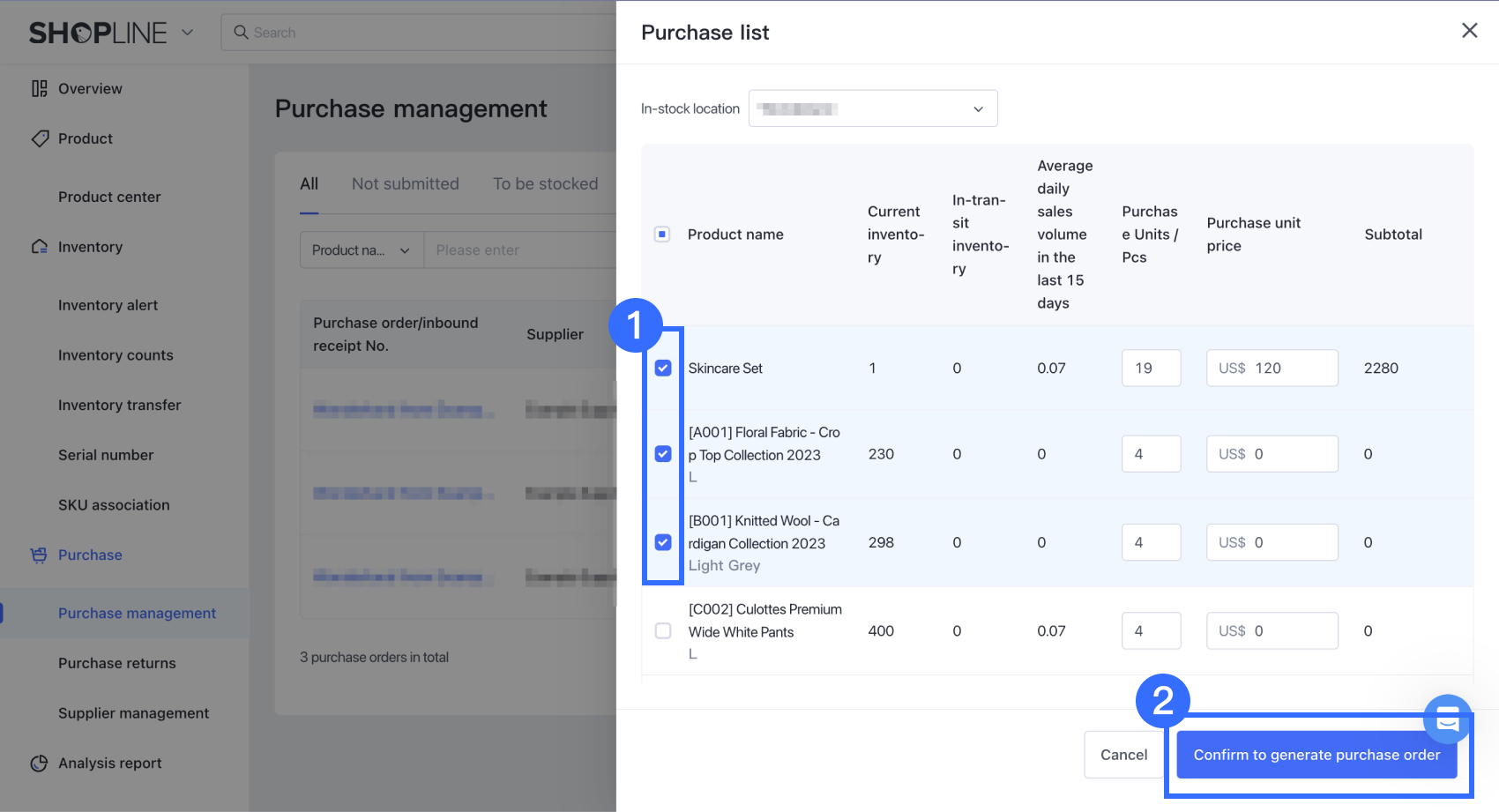The image size is (1499, 812).
Task: Expand the SHOPLINE store switcher chevron
Action: click(x=187, y=33)
